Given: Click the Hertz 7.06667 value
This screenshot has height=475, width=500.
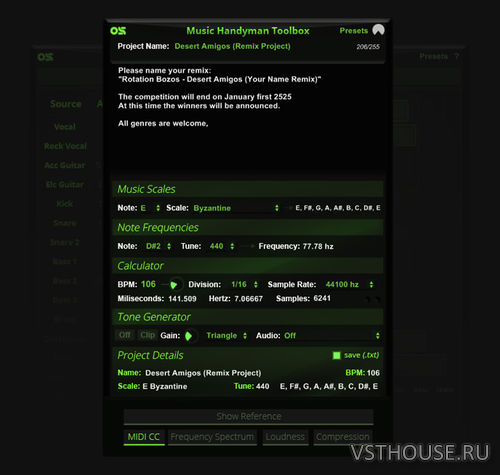Looking at the screenshot, I should tap(248, 299).
